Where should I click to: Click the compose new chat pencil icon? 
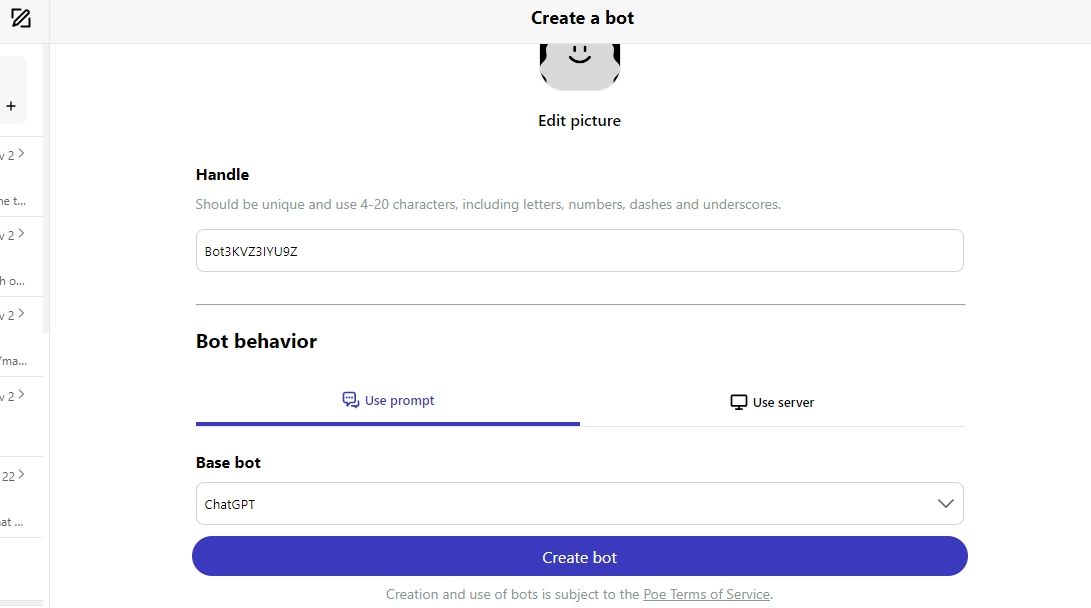(21, 18)
